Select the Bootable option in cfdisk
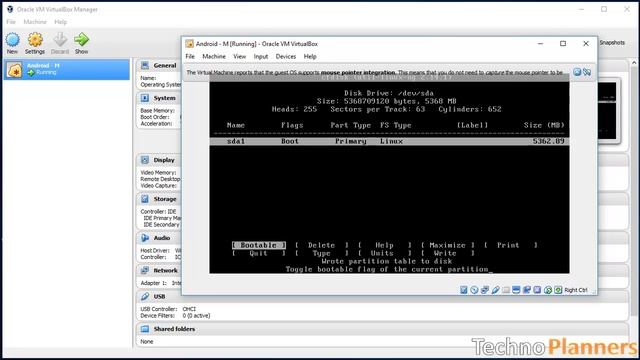The image size is (640, 360). [x=259, y=245]
